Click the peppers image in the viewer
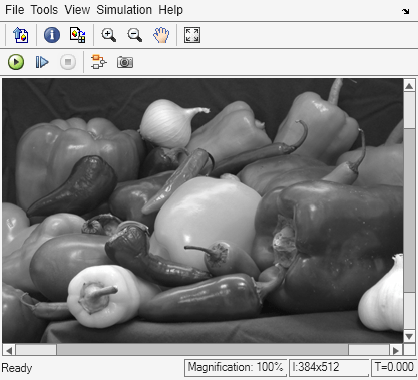 click(x=203, y=211)
